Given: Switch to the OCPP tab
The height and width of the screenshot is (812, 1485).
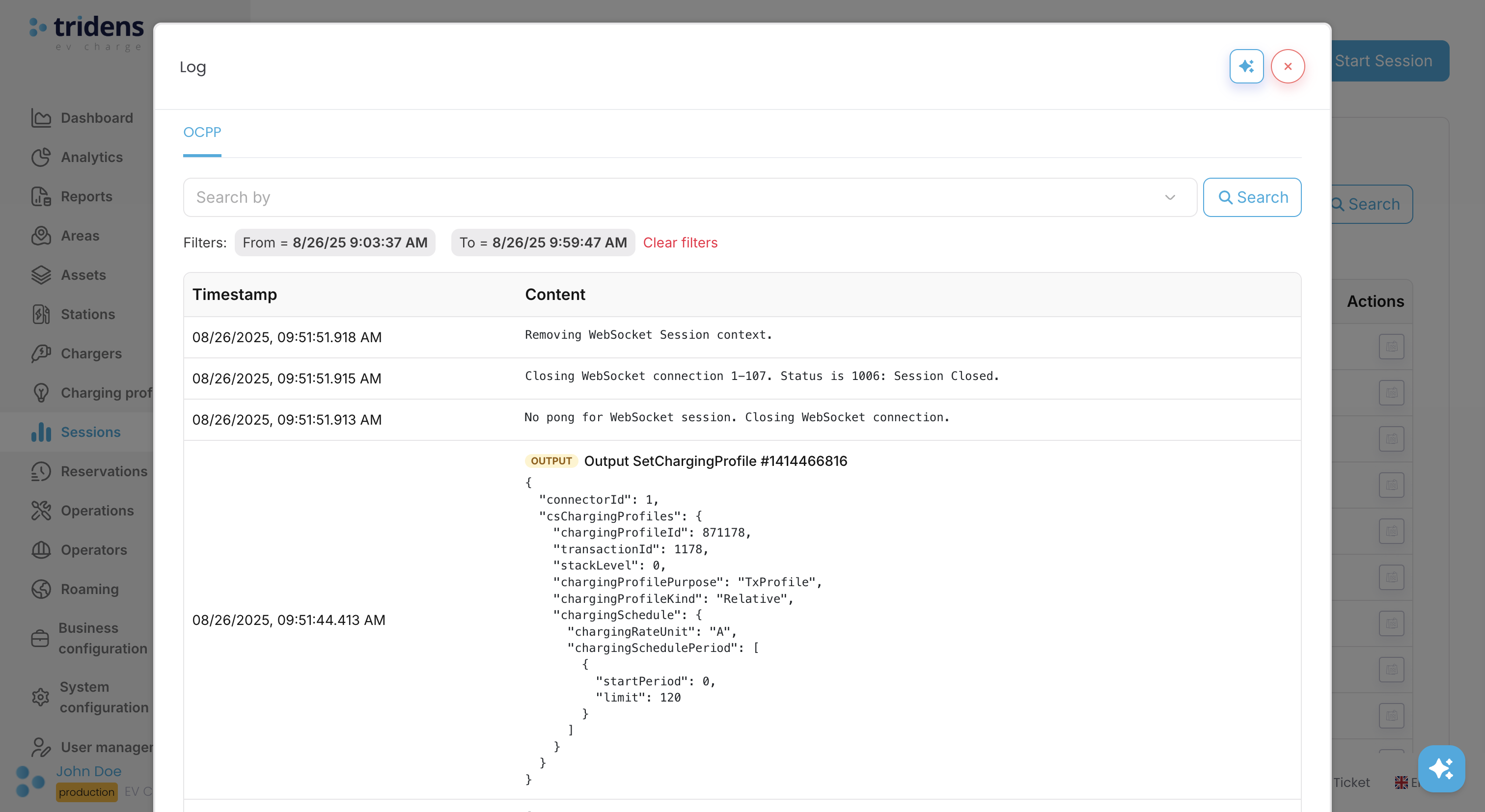Looking at the screenshot, I should click(x=202, y=133).
